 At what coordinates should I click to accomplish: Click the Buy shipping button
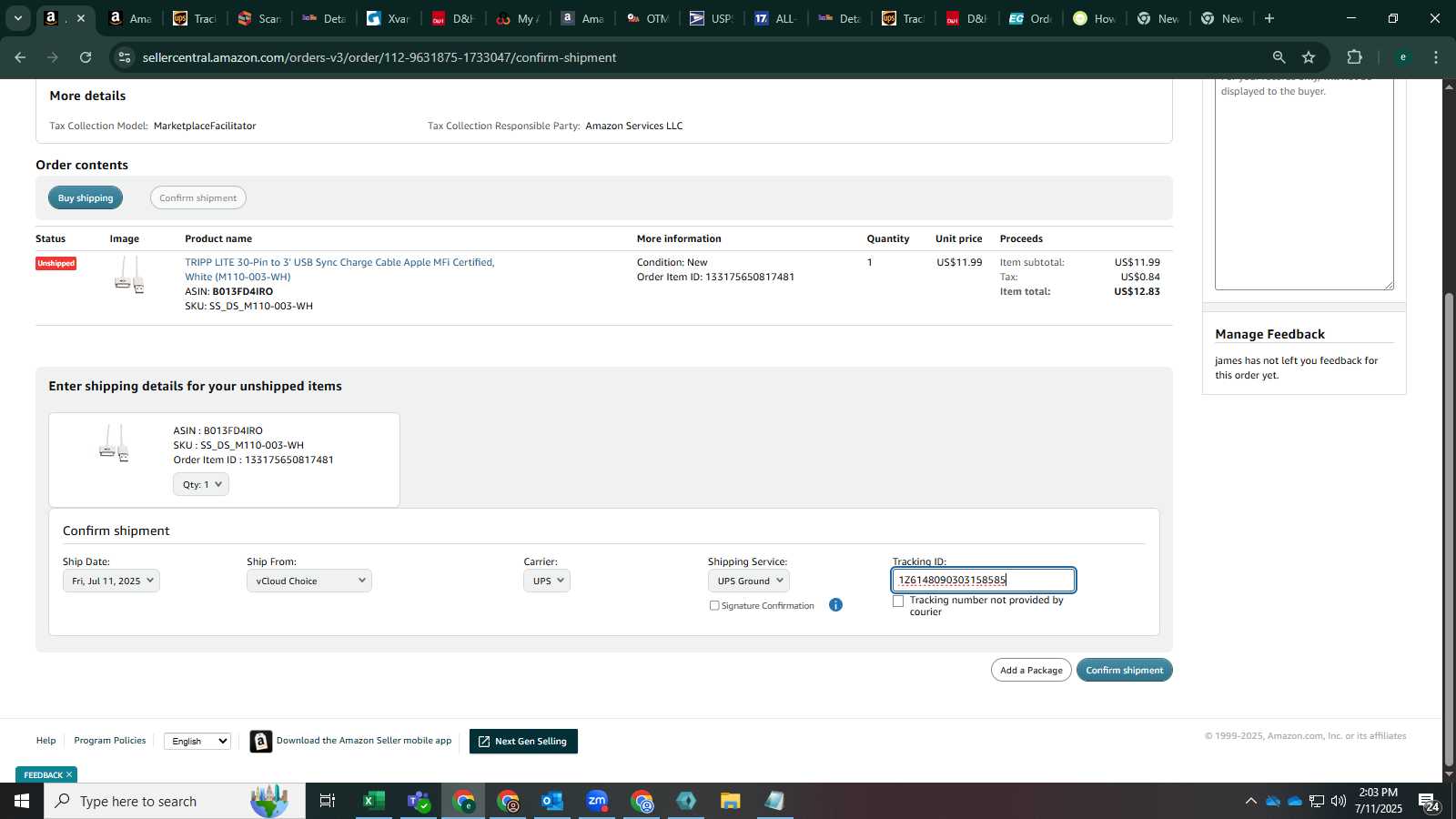86,197
